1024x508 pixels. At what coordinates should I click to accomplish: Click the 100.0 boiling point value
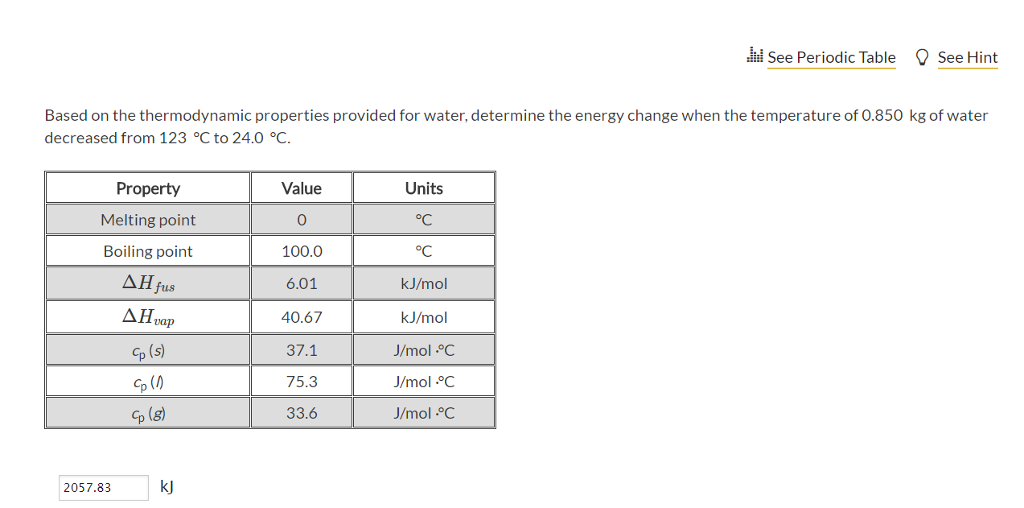point(301,251)
